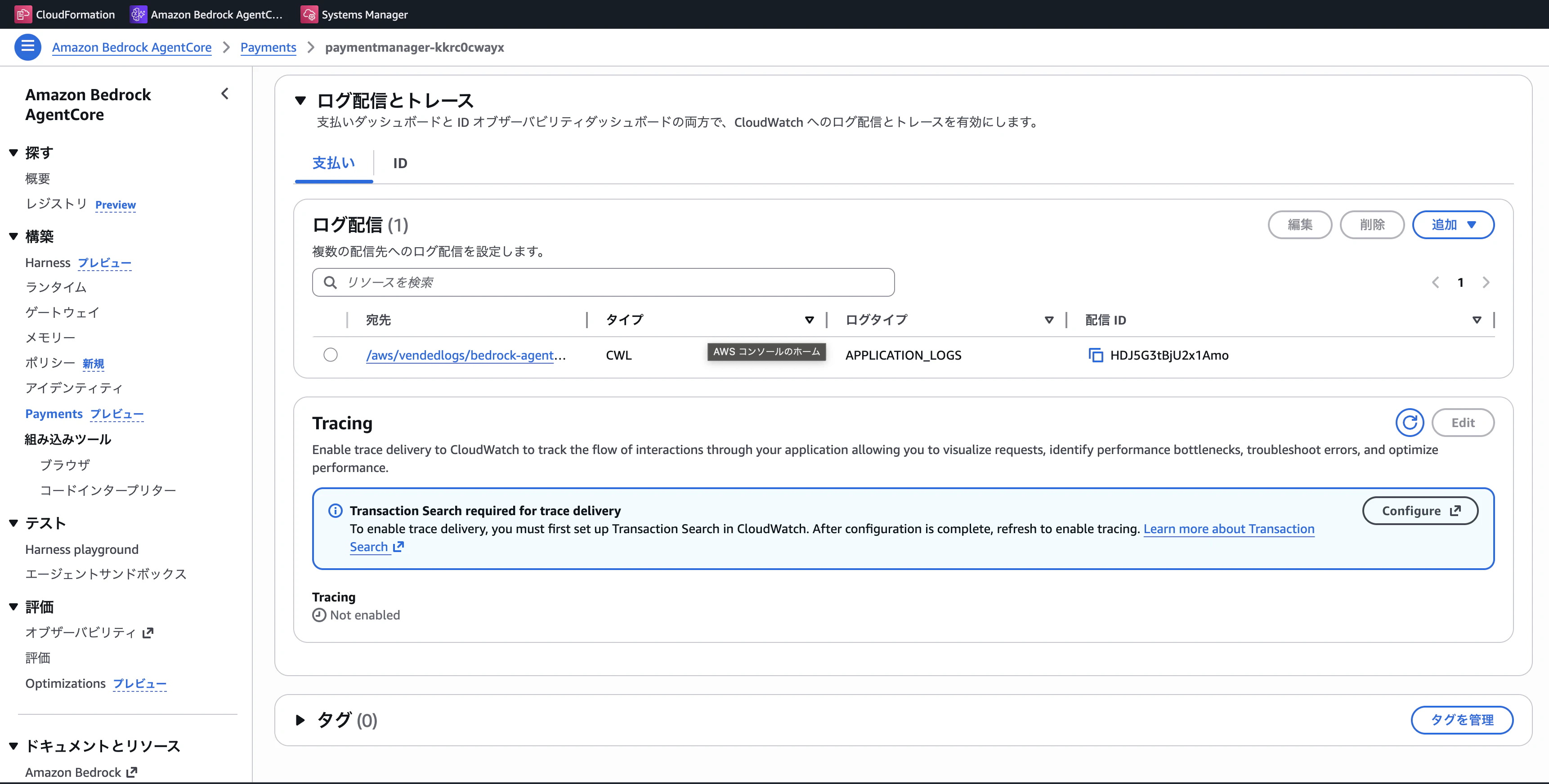Click the Not enabled tracing status icon

319,615
